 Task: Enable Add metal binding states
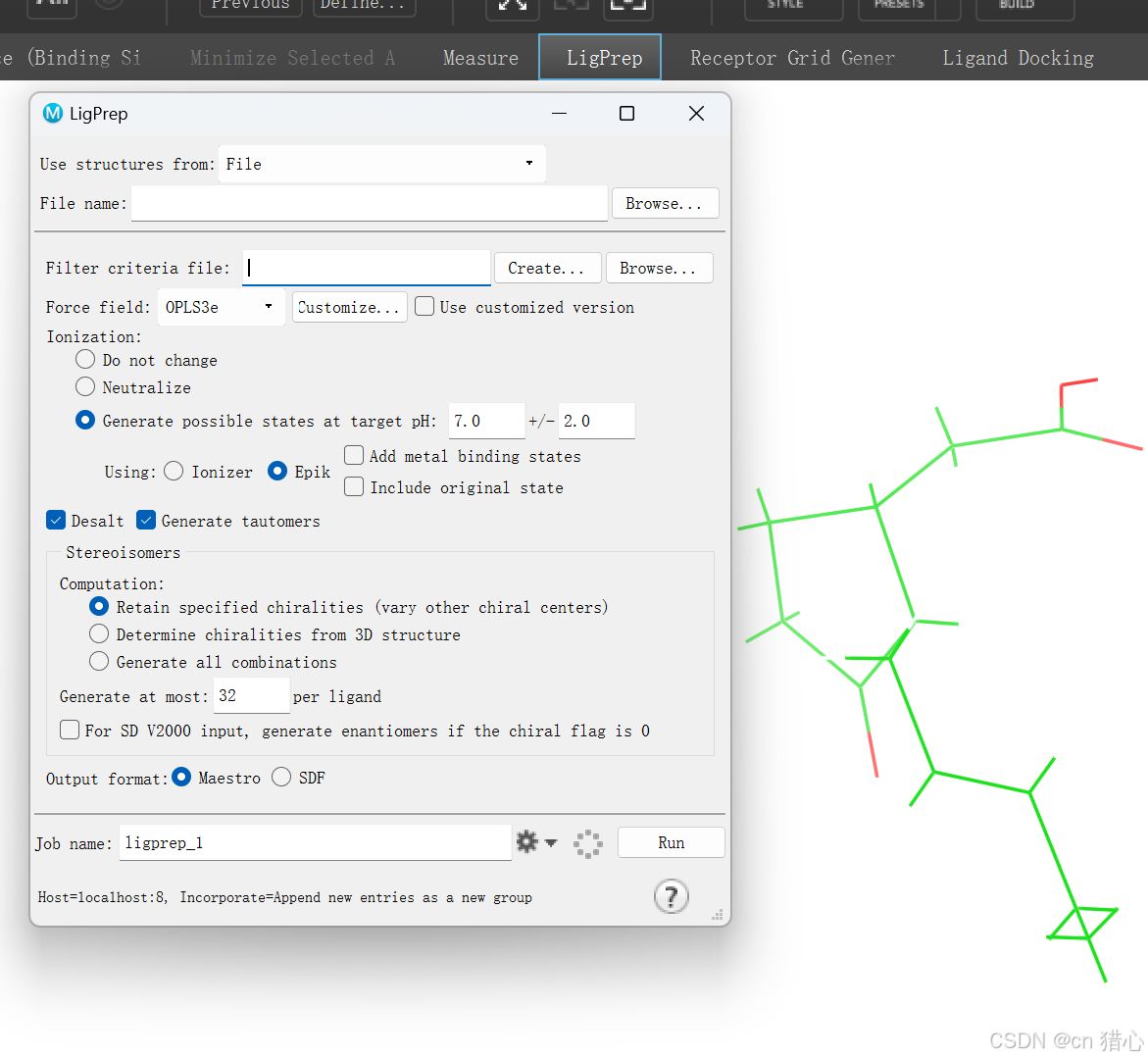[x=354, y=456]
